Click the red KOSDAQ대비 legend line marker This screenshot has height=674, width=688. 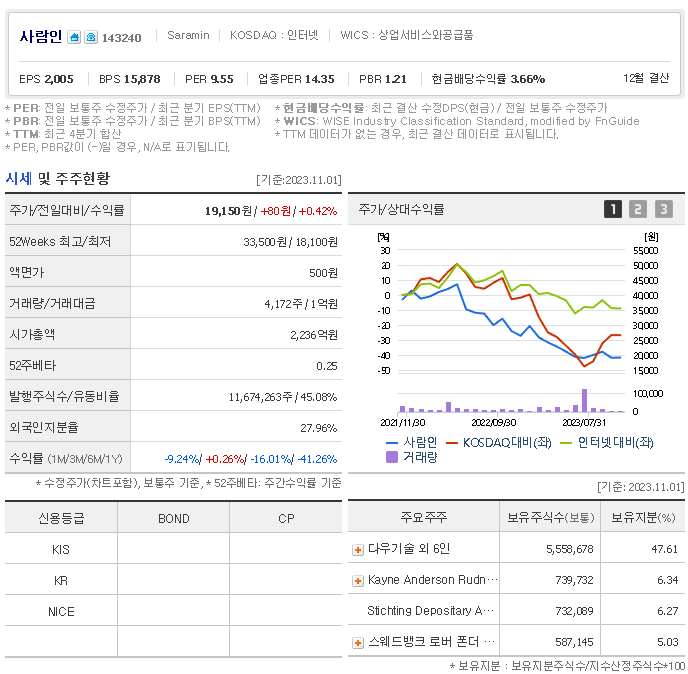[x=452, y=443]
